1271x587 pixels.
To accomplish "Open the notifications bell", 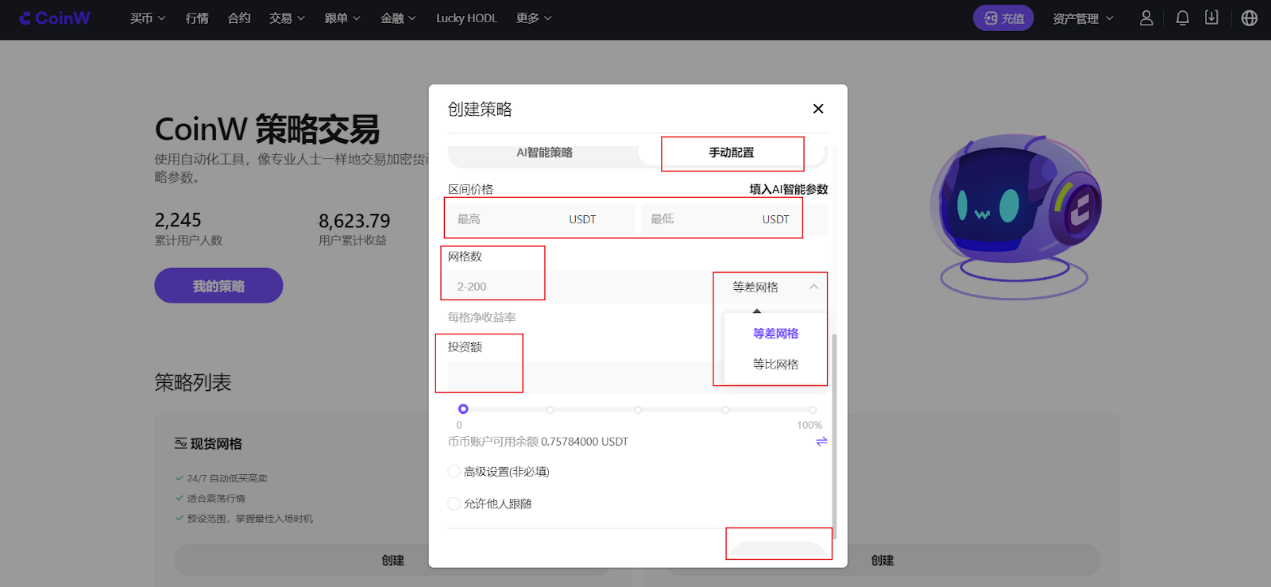I will coord(1182,18).
